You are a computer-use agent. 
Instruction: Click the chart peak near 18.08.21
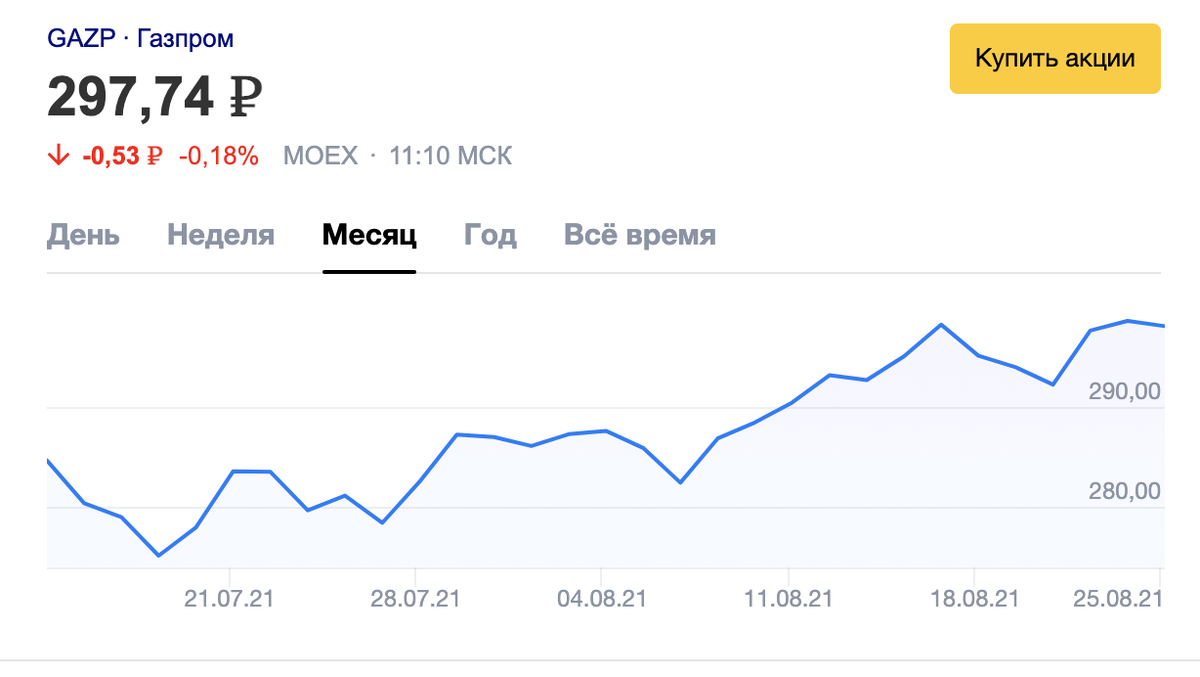pos(941,325)
